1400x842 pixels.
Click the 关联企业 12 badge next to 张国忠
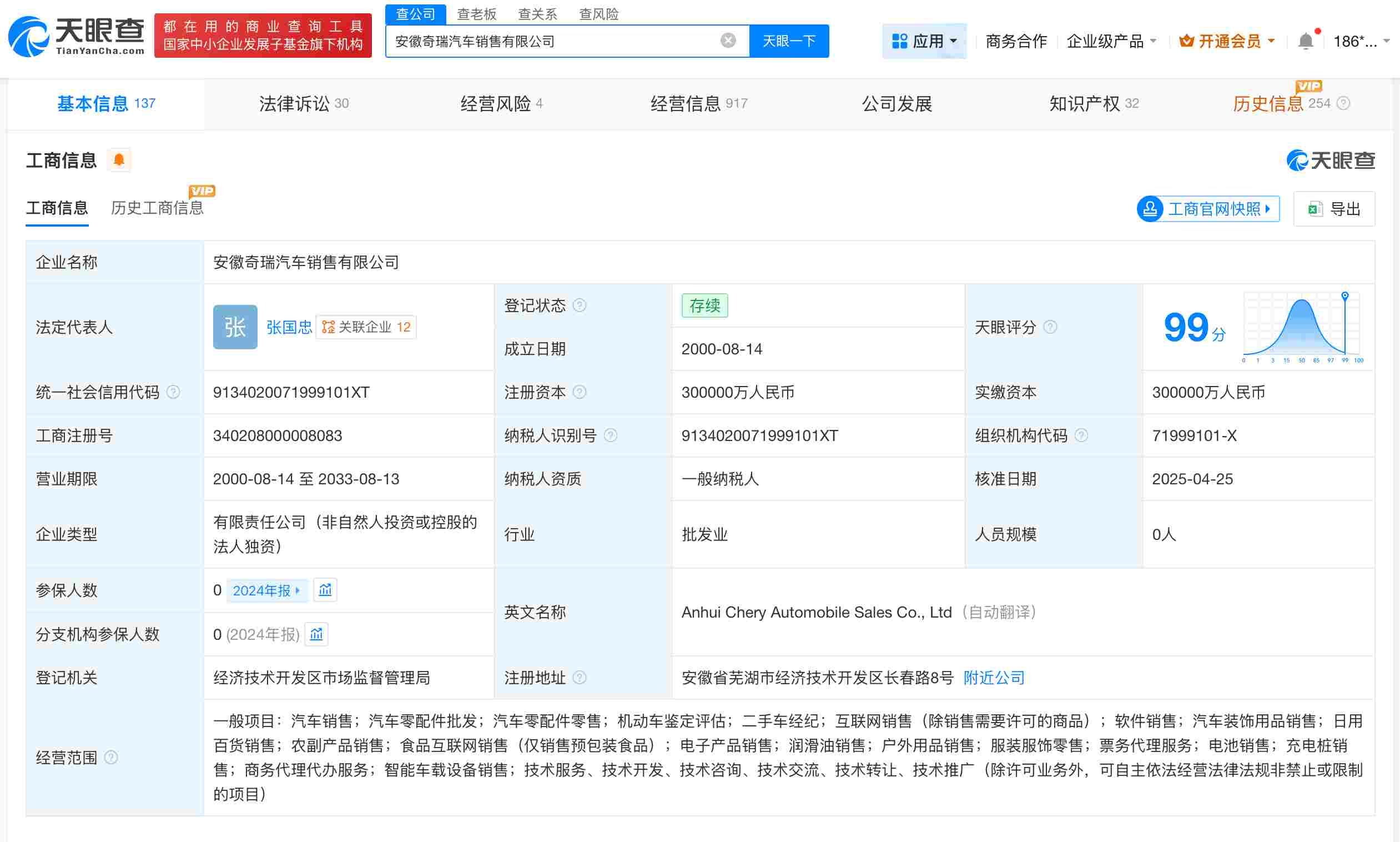pos(366,327)
